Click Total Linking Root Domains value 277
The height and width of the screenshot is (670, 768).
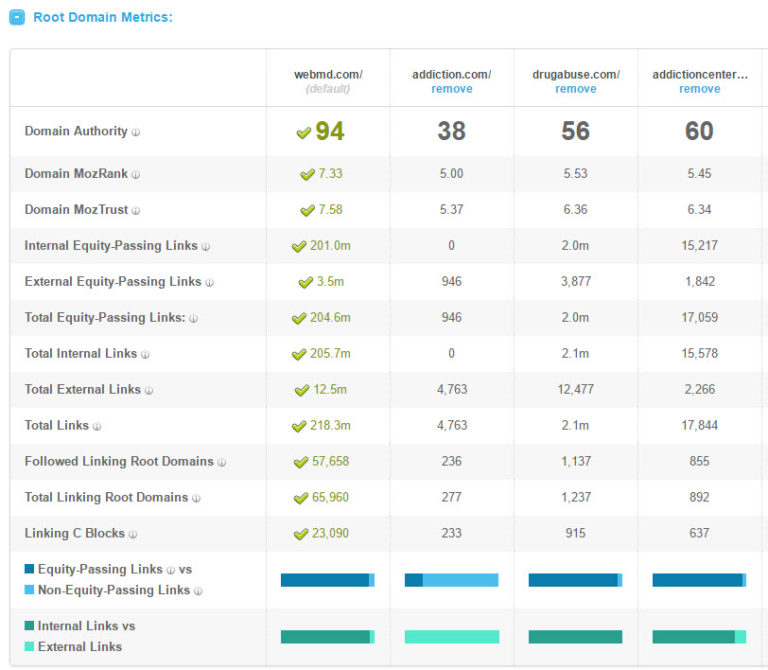(x=452, y=497)
